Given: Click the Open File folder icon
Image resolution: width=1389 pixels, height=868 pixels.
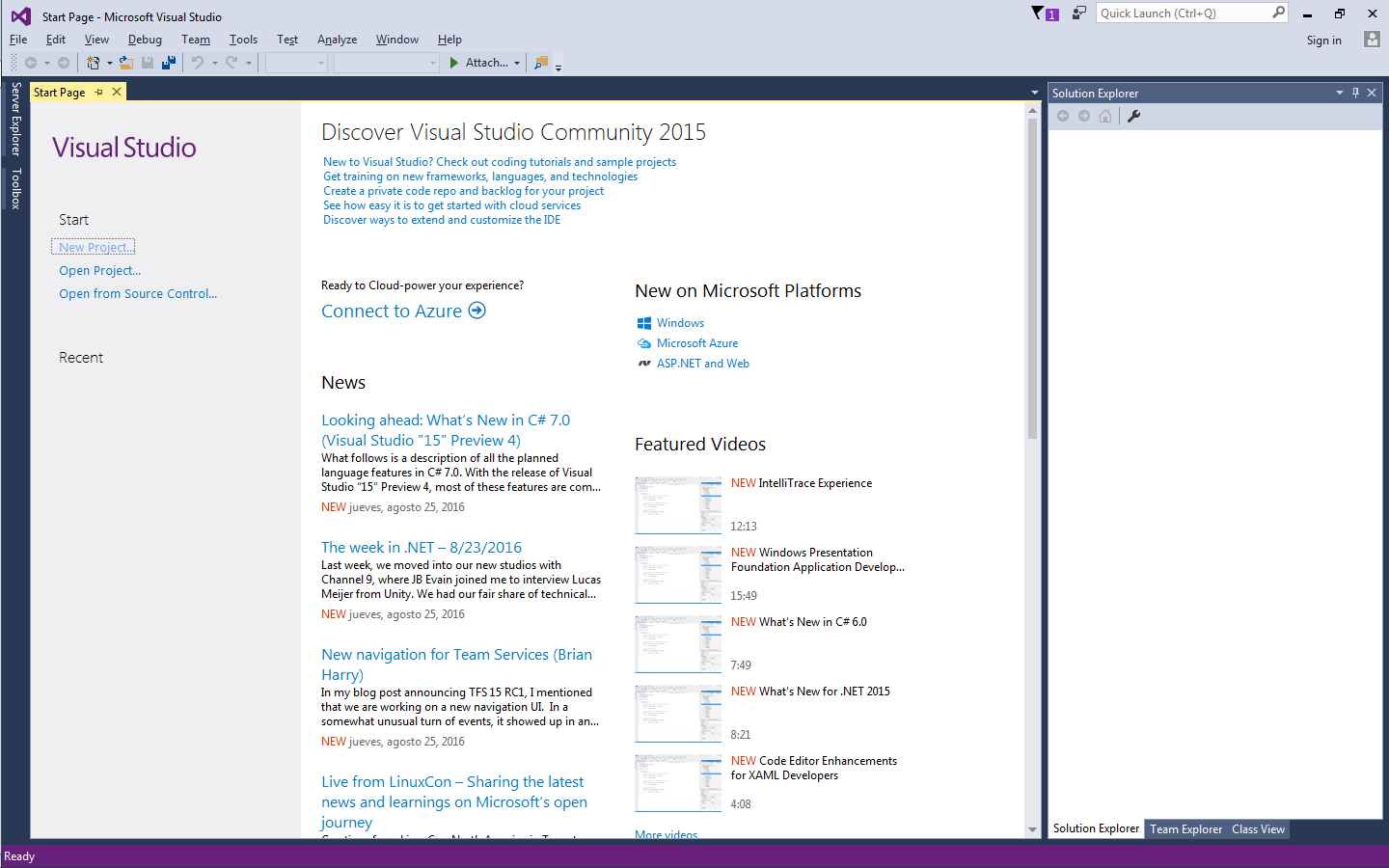Looking at the screenshot, I should click(x=125, y=63).
